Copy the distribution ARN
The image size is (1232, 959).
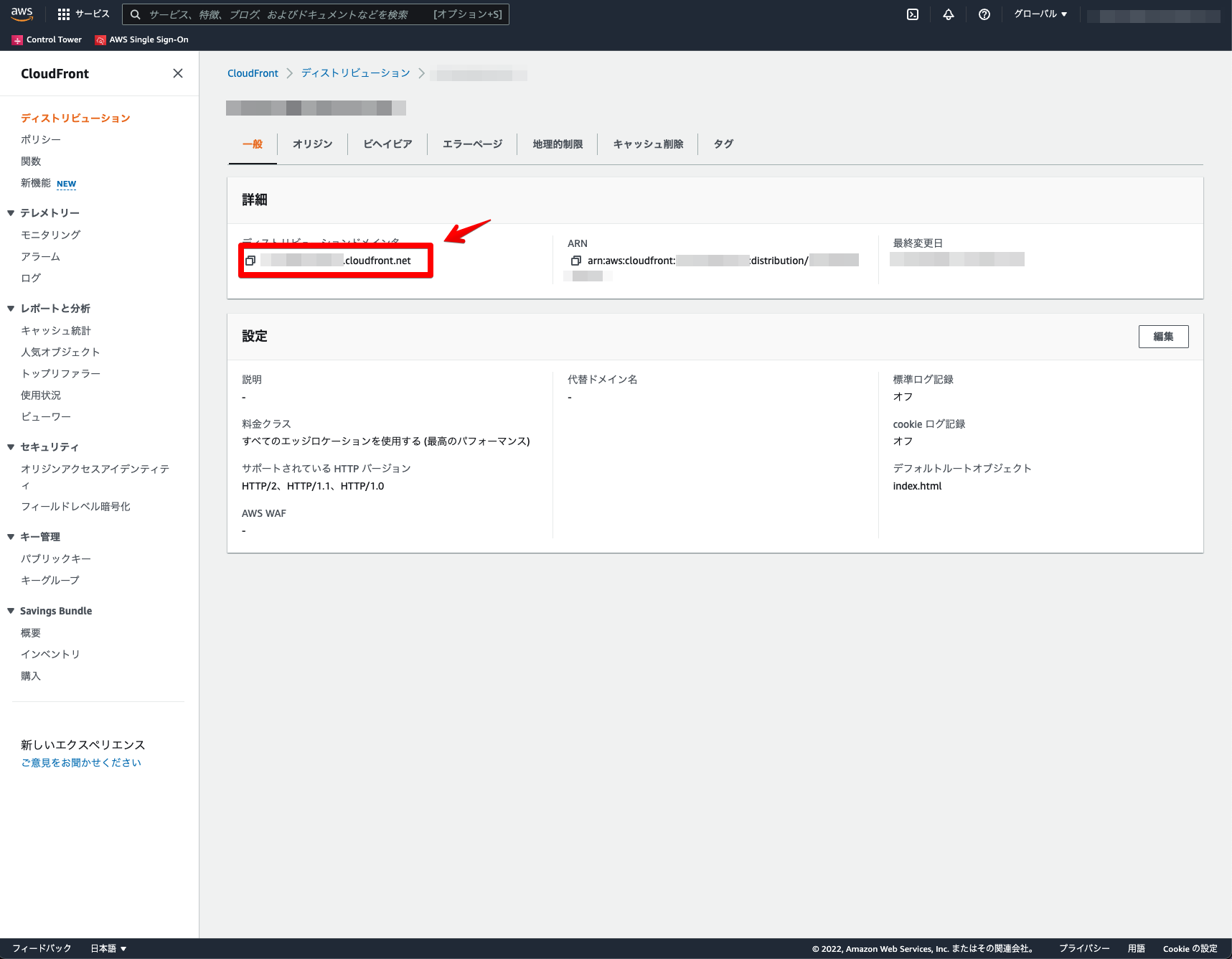[575, 261]
